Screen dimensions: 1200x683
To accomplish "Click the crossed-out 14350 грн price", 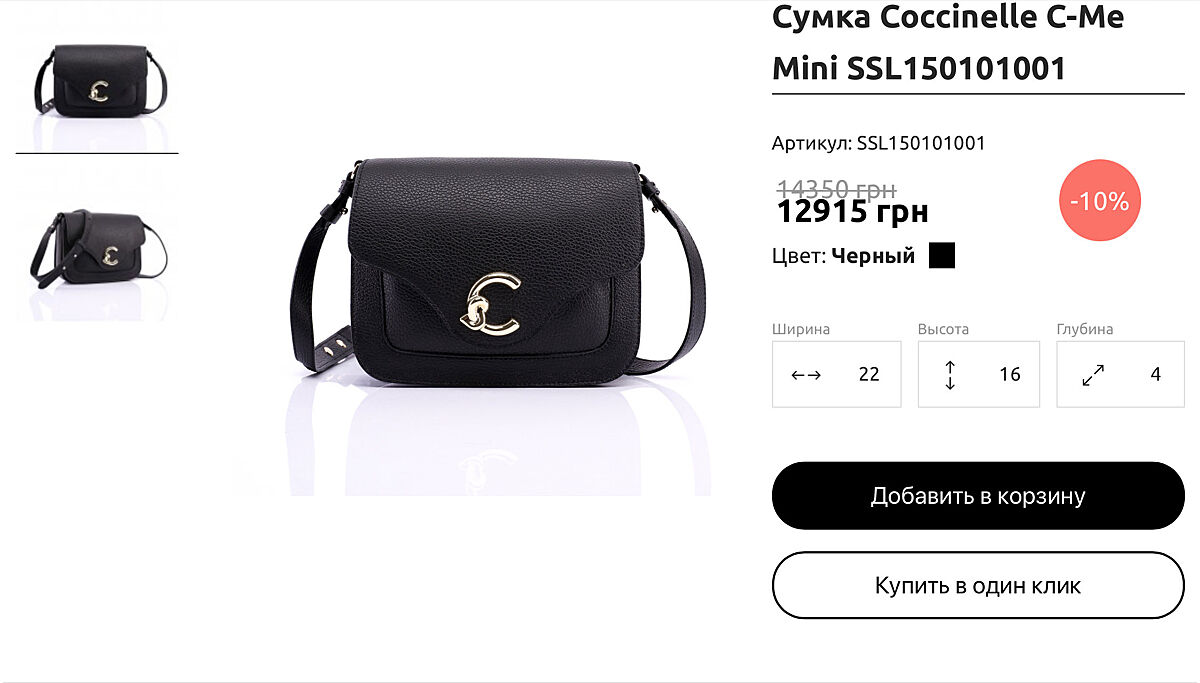I will click(836, 188).
